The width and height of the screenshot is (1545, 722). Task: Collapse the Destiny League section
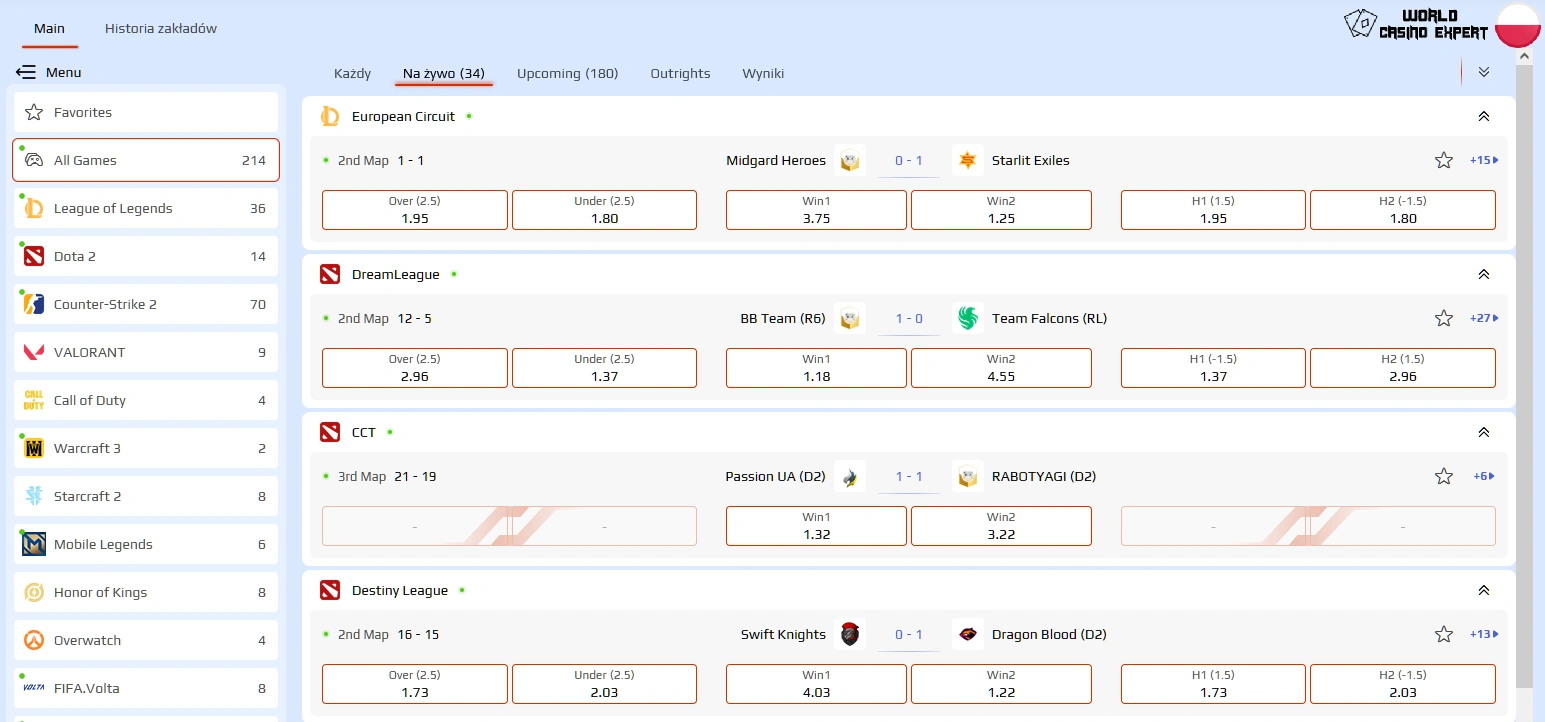[1484, 590]
